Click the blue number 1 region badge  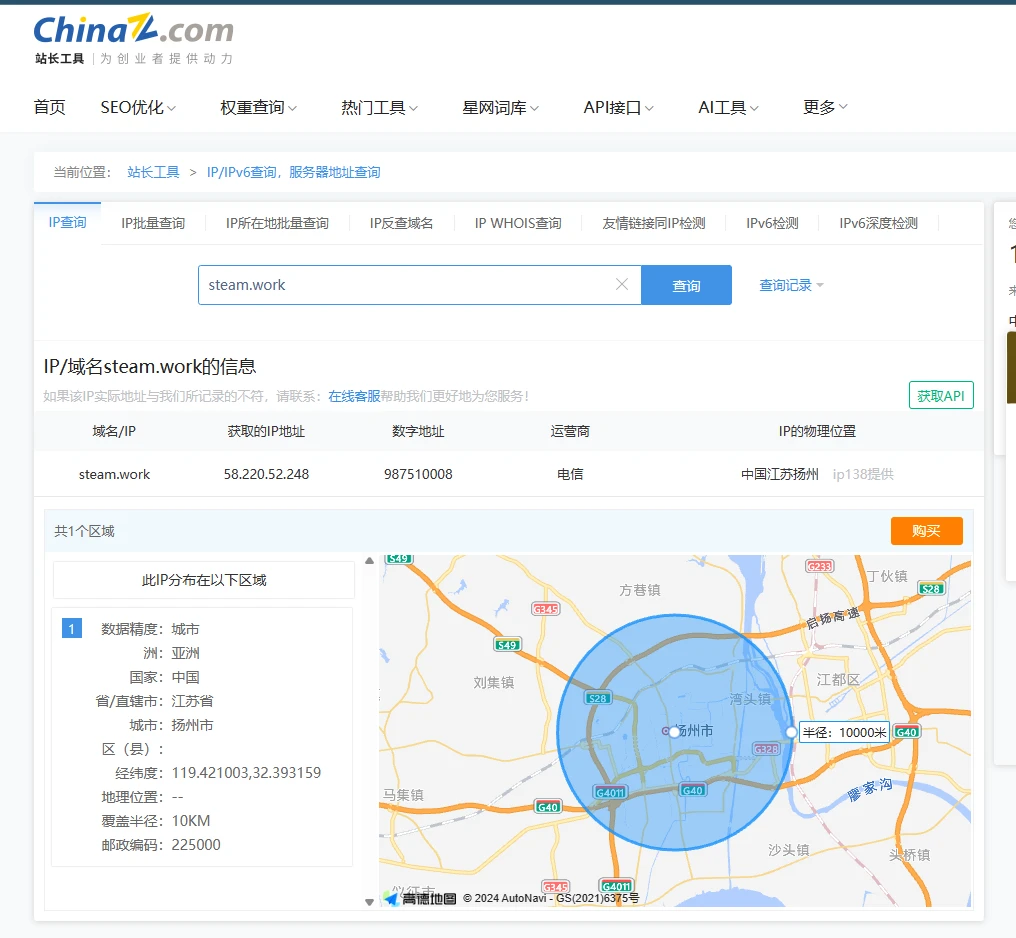(x=71, y=628)
